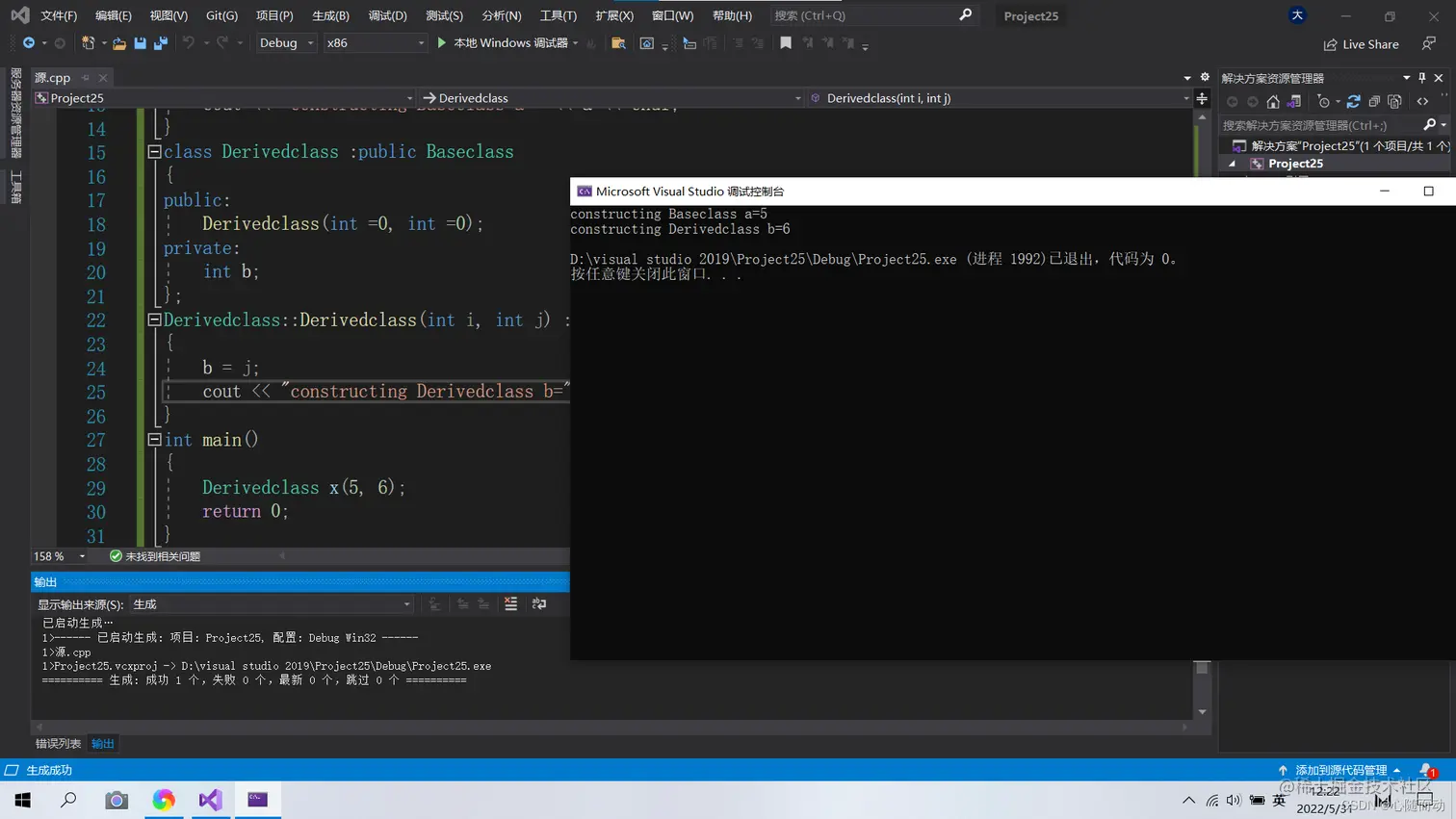Click the Refresh icon in Solution Explorer
The height and width of the screenshot is (819, 1456).
click(x=1354, y=102)
